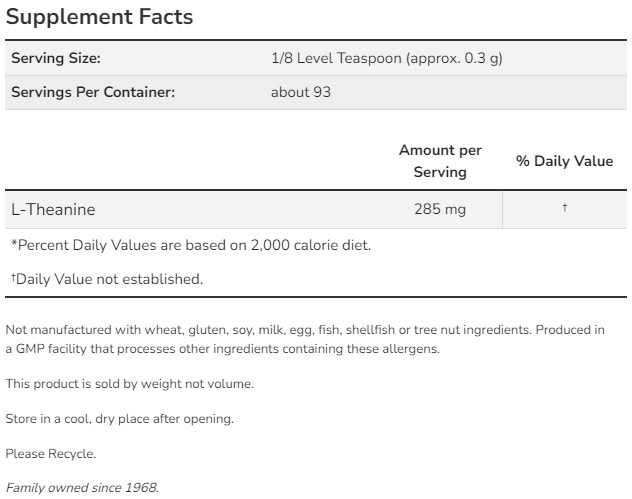Select the Servings Per Container label
Image resolution: width=632 pixels, height=499 pixels.
click(x=93, y=92)
